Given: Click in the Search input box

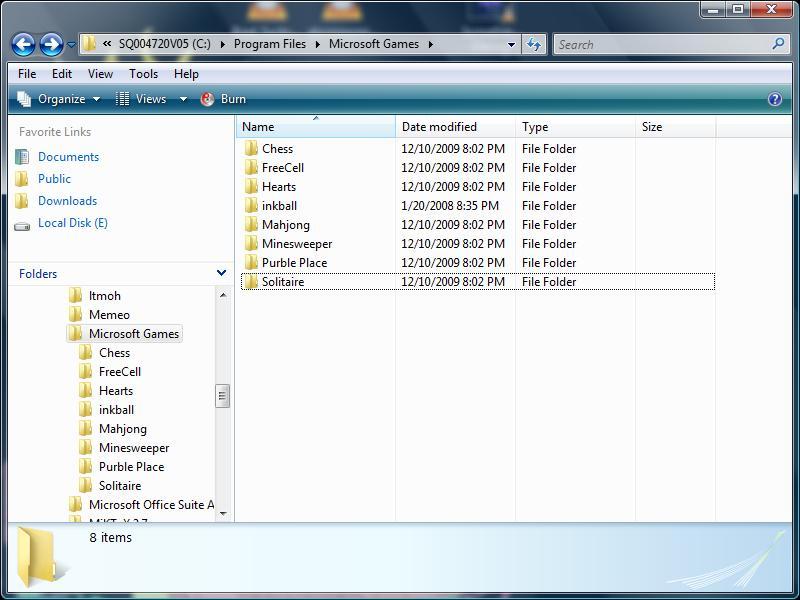Looking at the screenshot, I should click(660, 44).
